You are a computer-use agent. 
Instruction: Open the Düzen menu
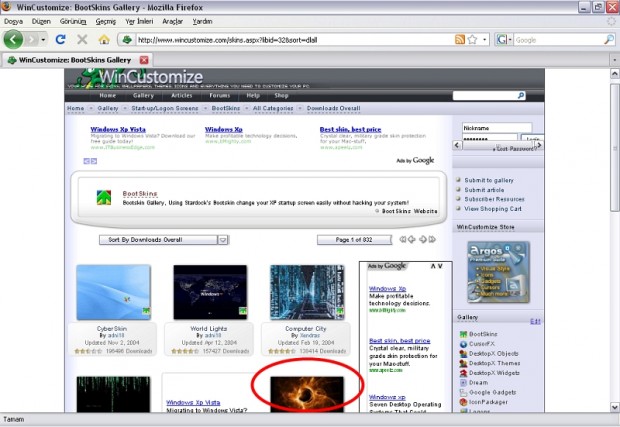click(x=41, y=21)
